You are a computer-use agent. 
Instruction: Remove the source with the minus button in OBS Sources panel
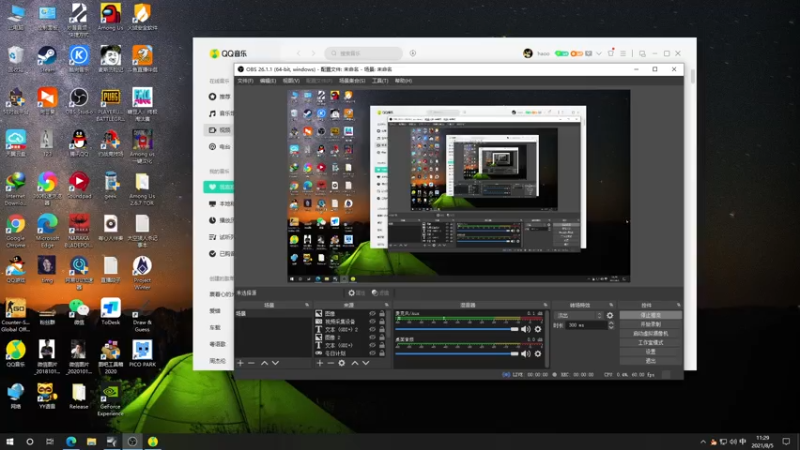point(330,363)
